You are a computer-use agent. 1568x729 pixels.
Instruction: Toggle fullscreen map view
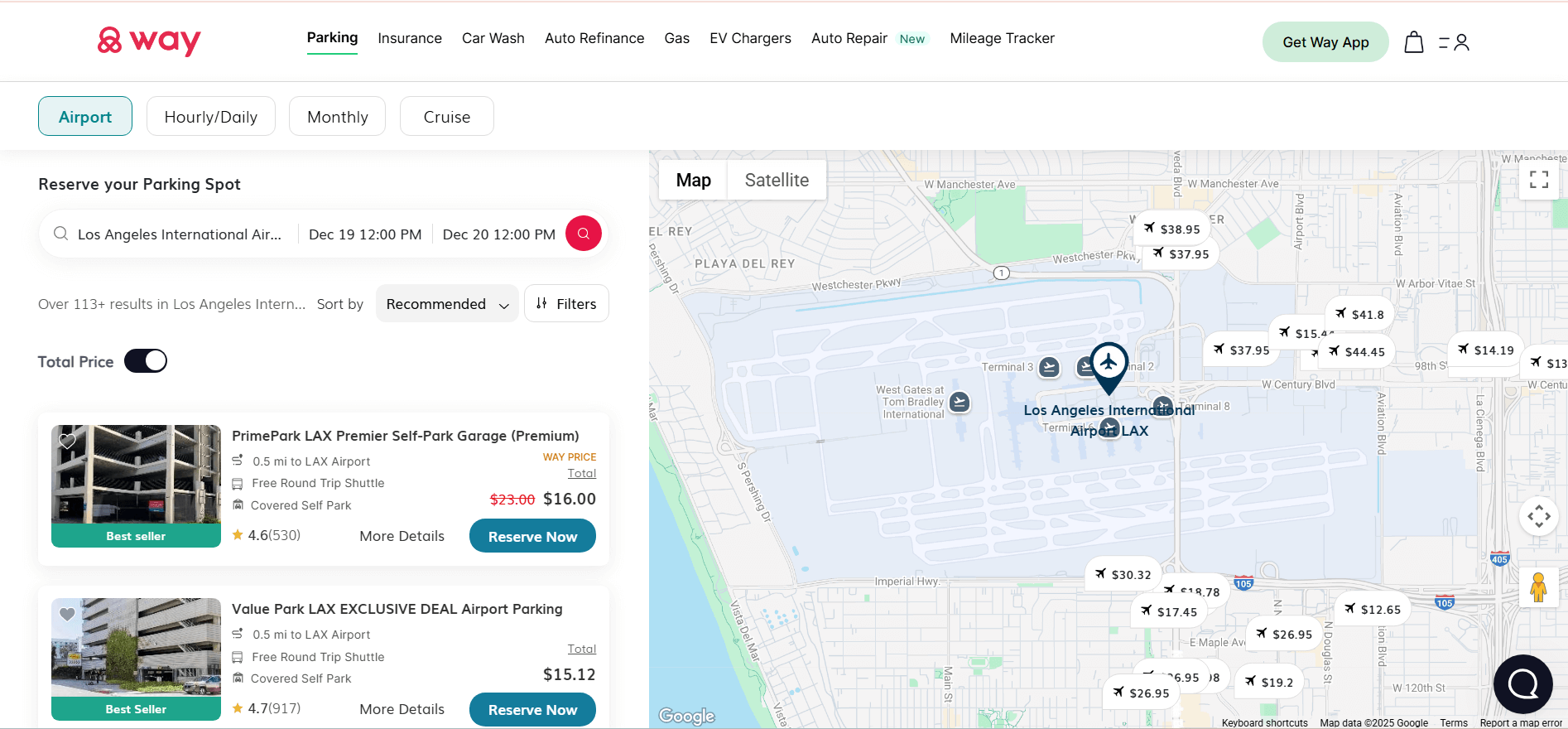[1539, 180]
